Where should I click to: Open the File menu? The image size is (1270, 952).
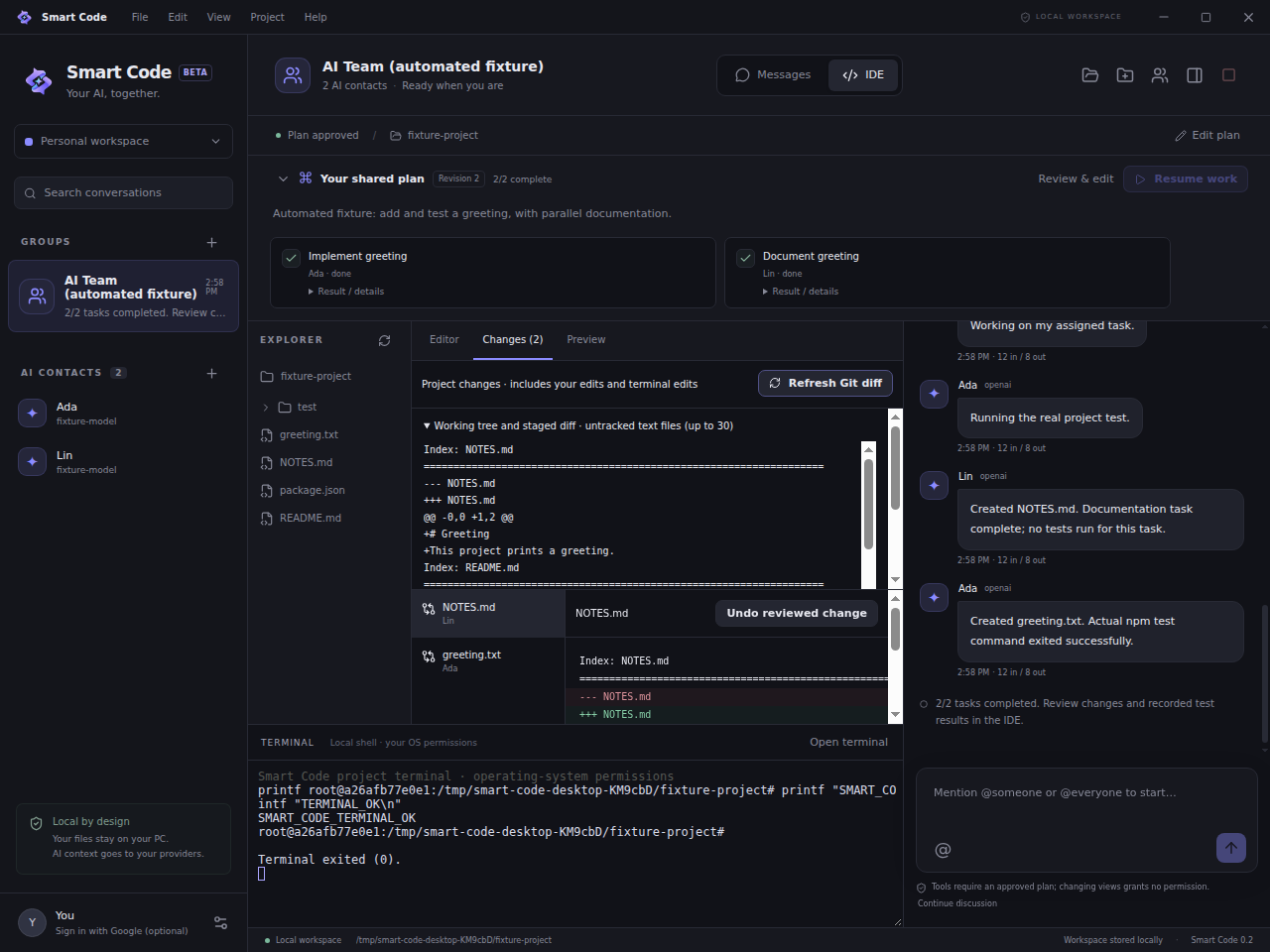(140, 17)
